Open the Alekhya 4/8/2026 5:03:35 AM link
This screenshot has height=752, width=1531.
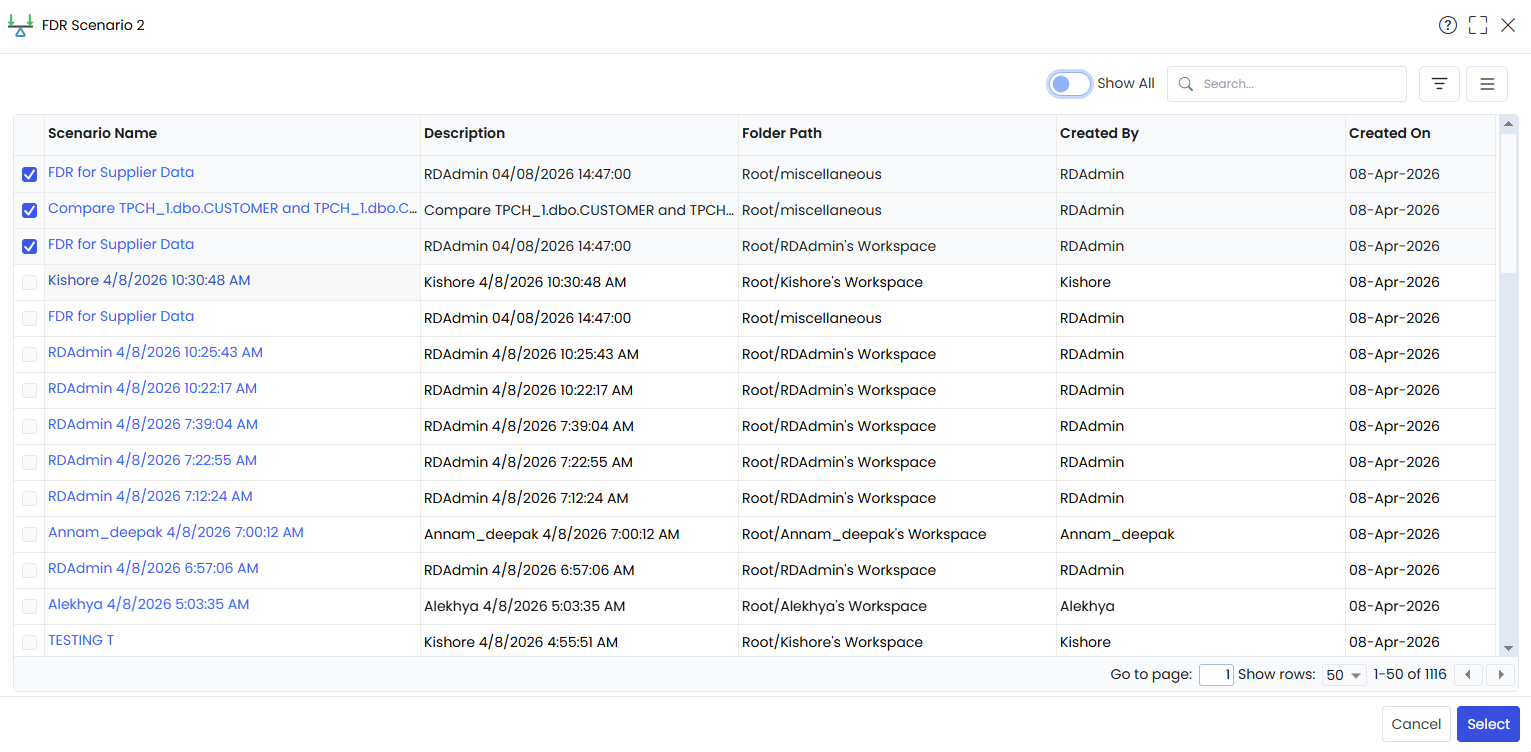click(x=149, y=604)
